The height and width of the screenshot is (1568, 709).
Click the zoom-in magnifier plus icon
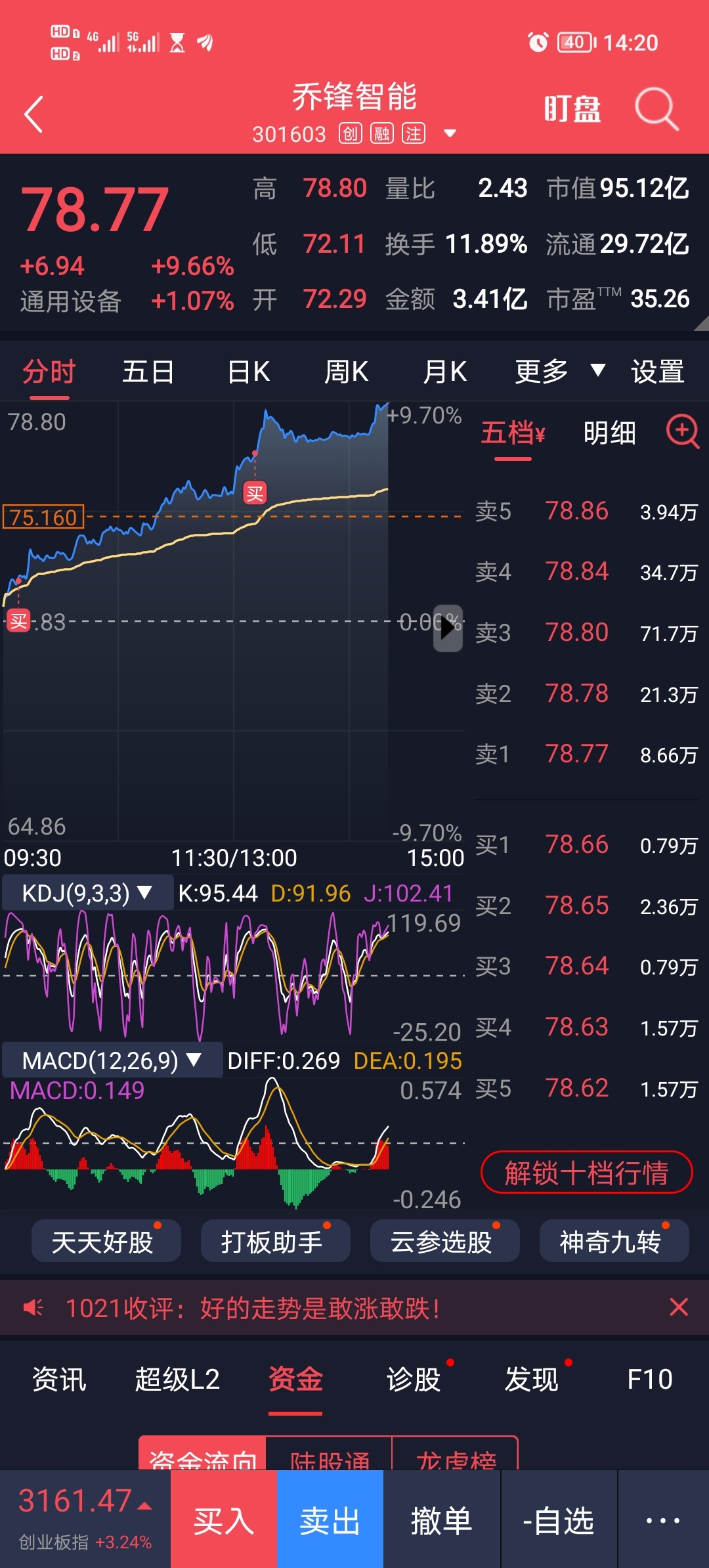683,432
